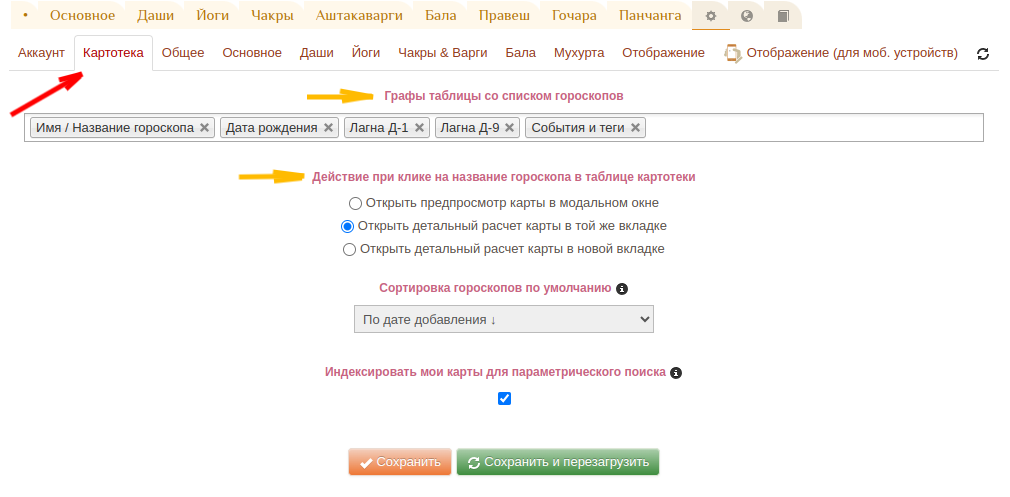The height and width of the screenshot is (497, 1010).
Task: Click the book icon in top tabs
Action: [x=783, y=16]
